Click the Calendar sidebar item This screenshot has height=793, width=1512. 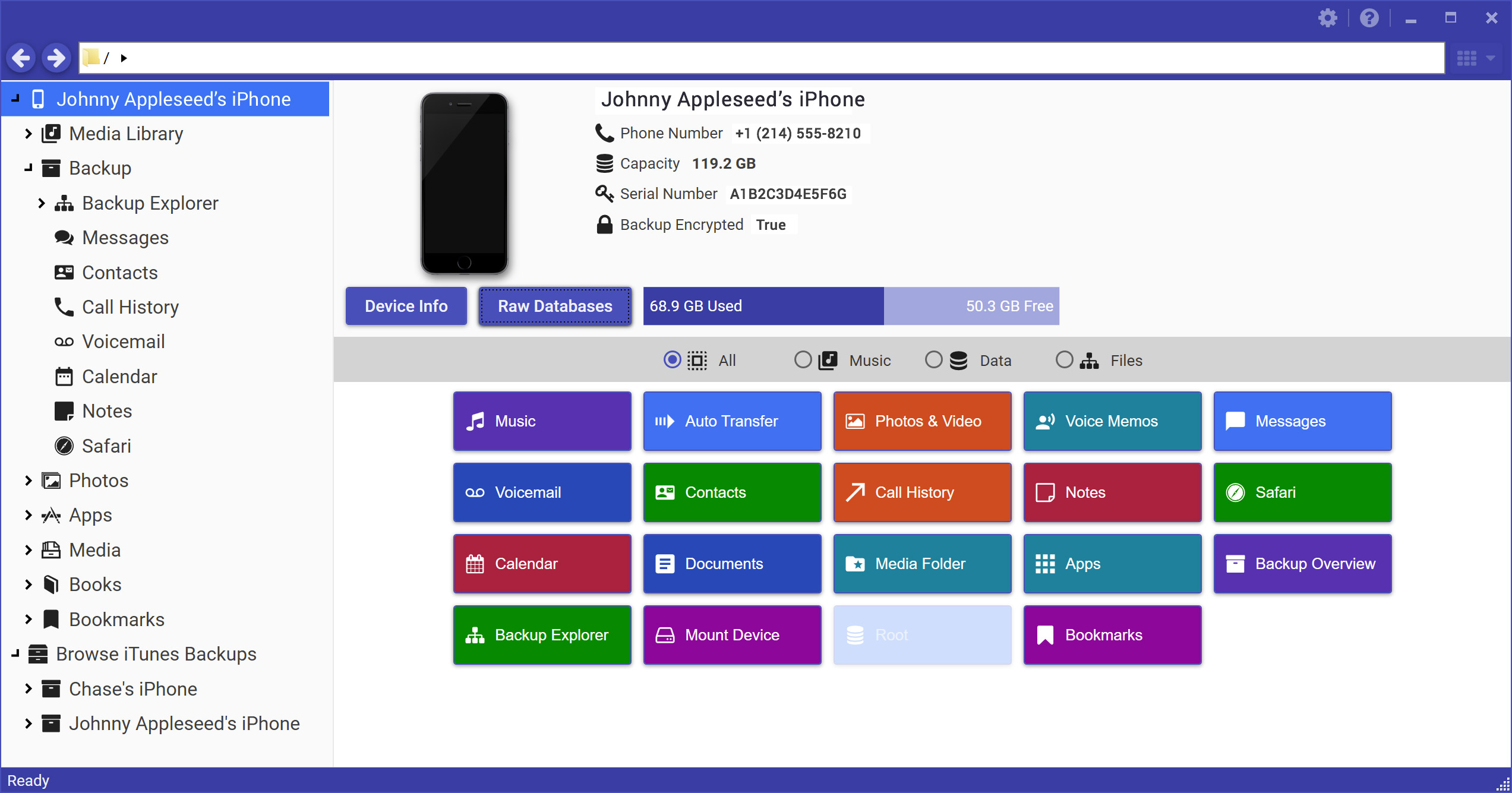pos(119,376)
